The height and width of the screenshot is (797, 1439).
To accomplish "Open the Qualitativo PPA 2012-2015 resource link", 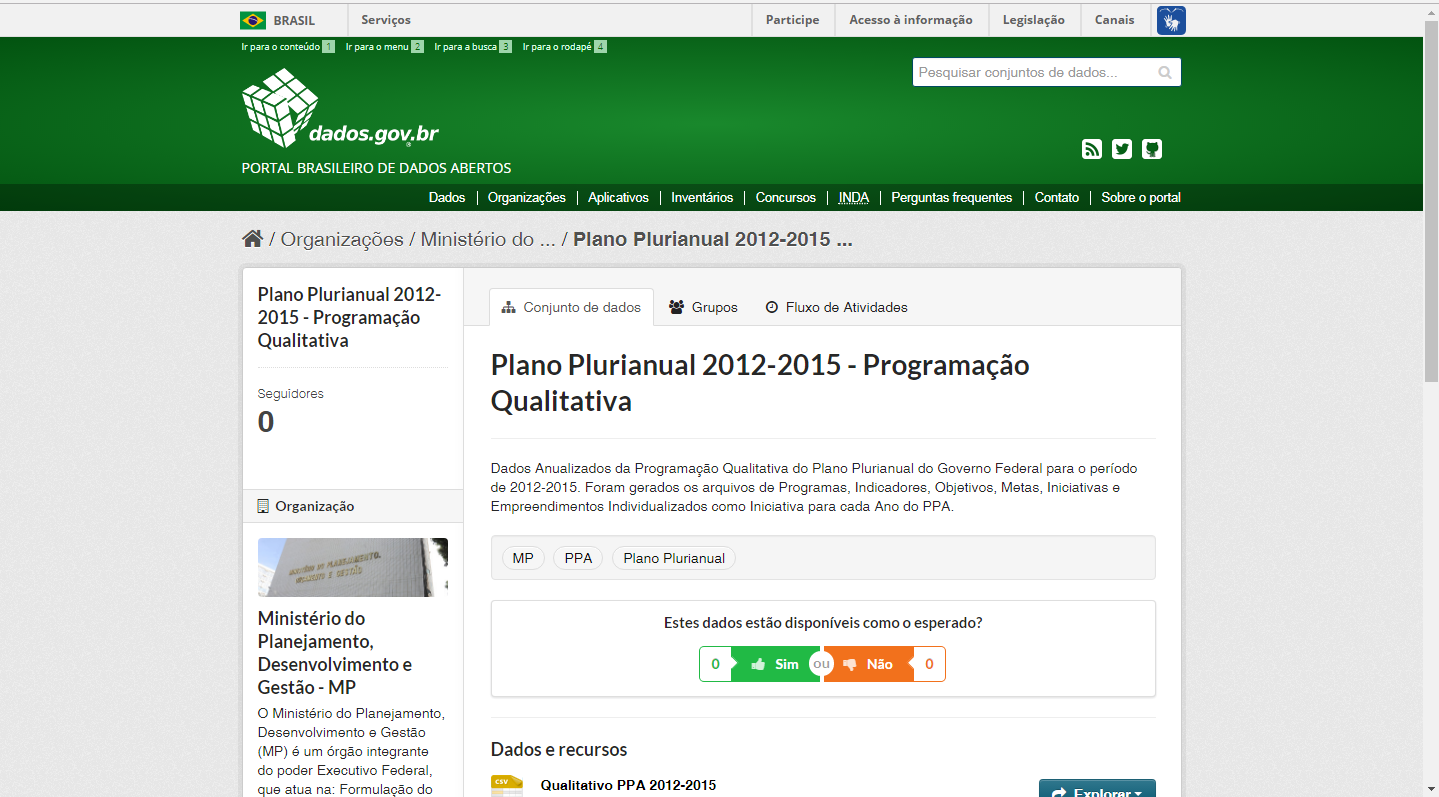I will [x=628, y=785].
